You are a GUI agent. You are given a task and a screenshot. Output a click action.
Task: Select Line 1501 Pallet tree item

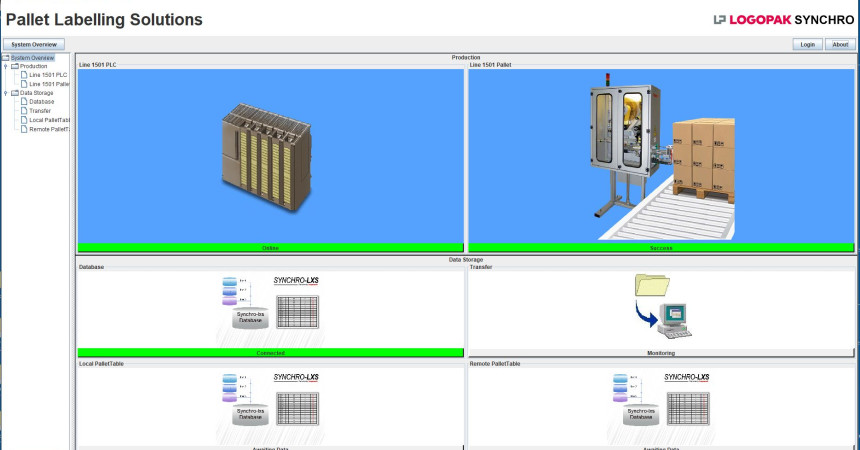49,85
